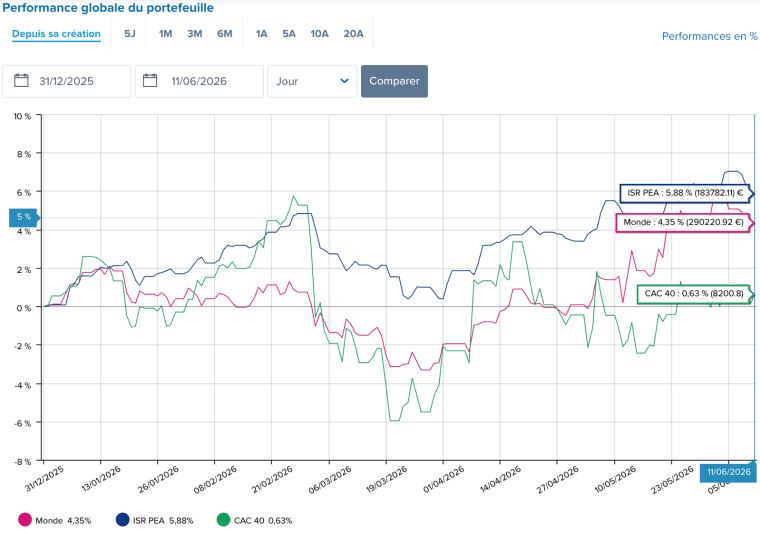
Task: Expand the Jour dropdown chevron
Action: [345, 81]
